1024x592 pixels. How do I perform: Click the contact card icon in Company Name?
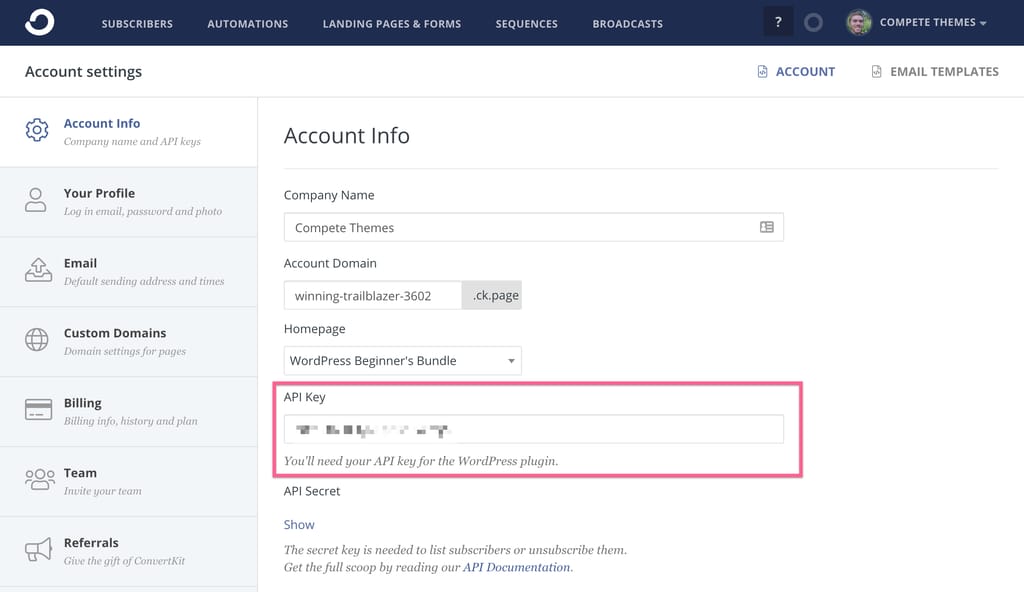click(767, 227)
